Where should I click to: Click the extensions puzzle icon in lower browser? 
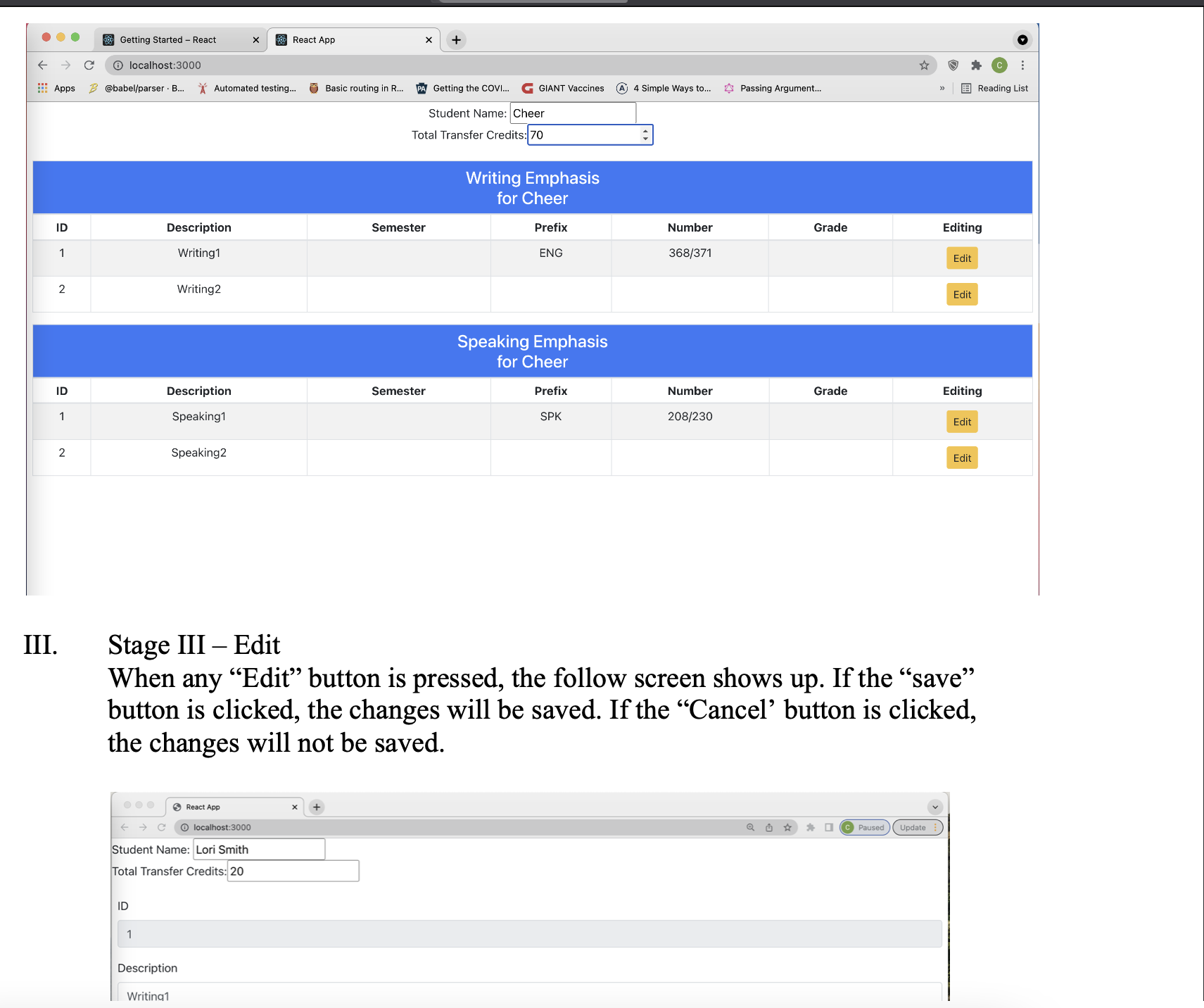(x=811, y=828)
